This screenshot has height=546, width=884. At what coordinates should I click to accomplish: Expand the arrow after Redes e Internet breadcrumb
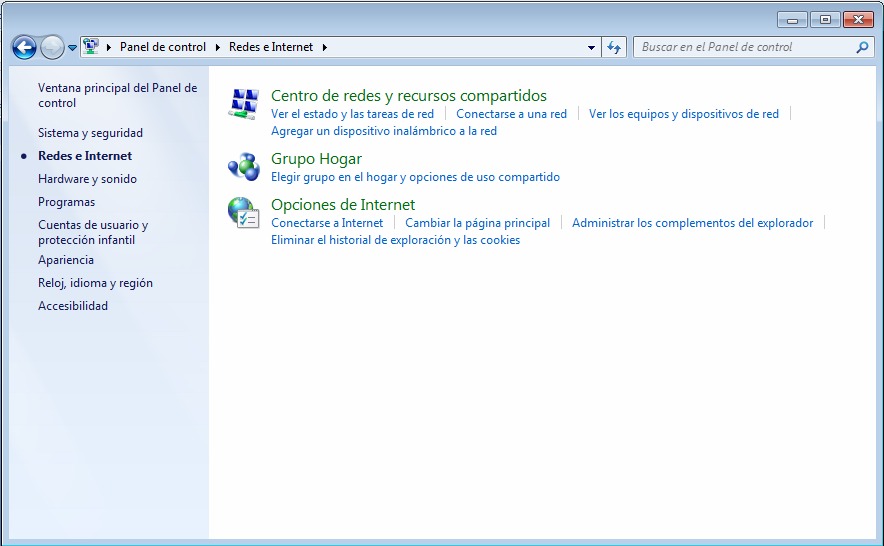pos(325,47)
